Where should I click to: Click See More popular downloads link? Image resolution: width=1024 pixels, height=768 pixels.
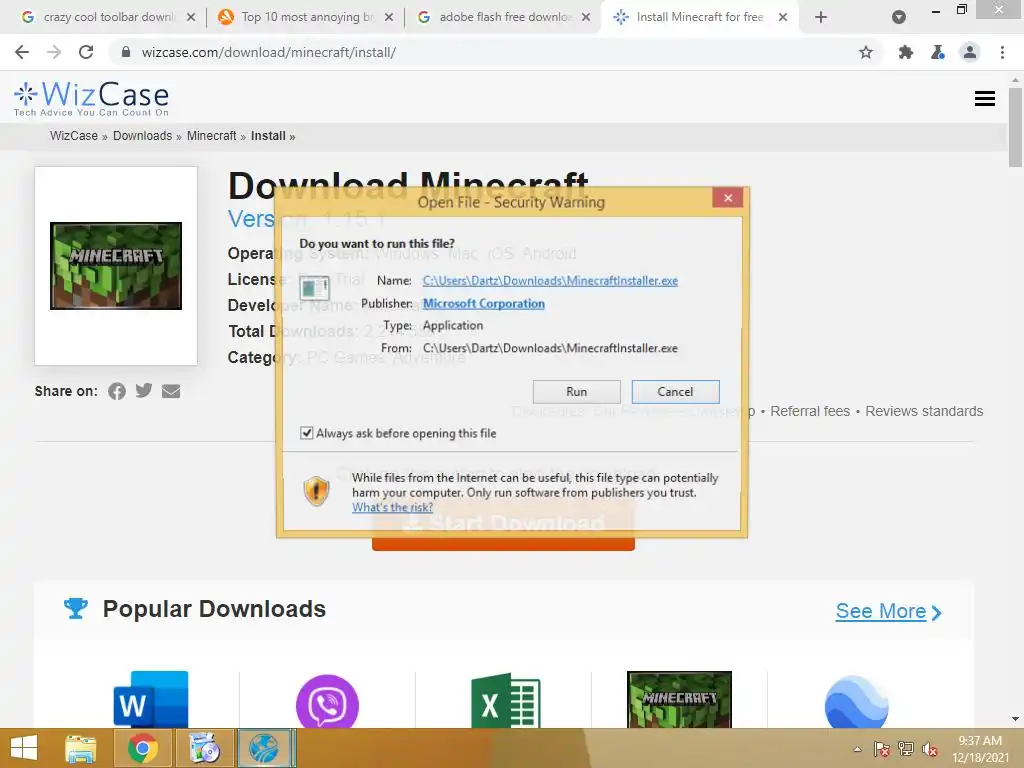pos(888,611)
